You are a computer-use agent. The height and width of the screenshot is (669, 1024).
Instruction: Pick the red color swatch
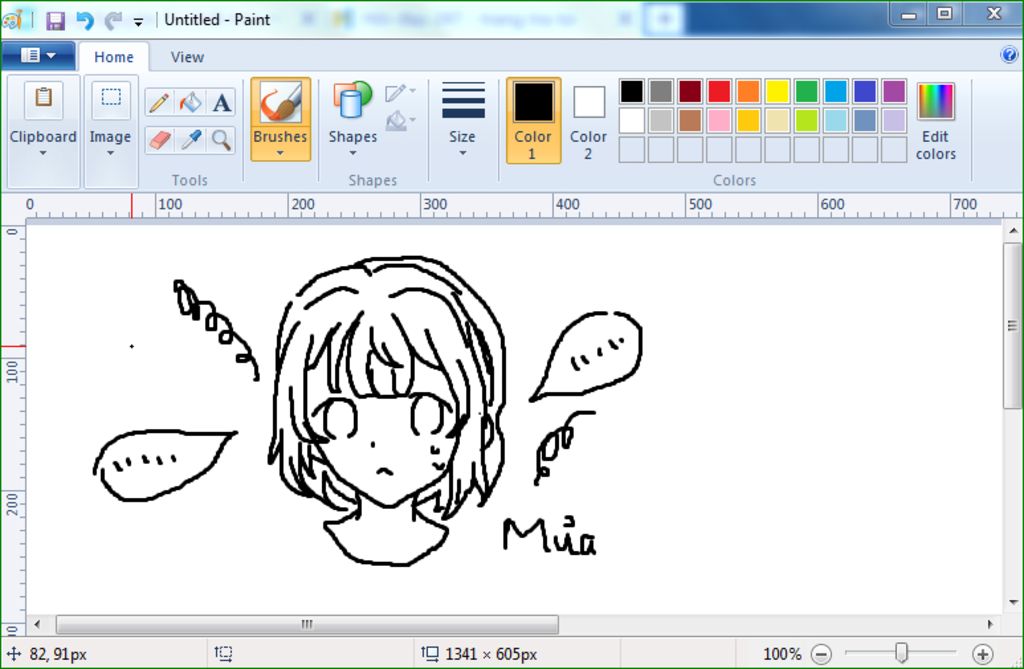pyautogui.click(x=719, y=91)
